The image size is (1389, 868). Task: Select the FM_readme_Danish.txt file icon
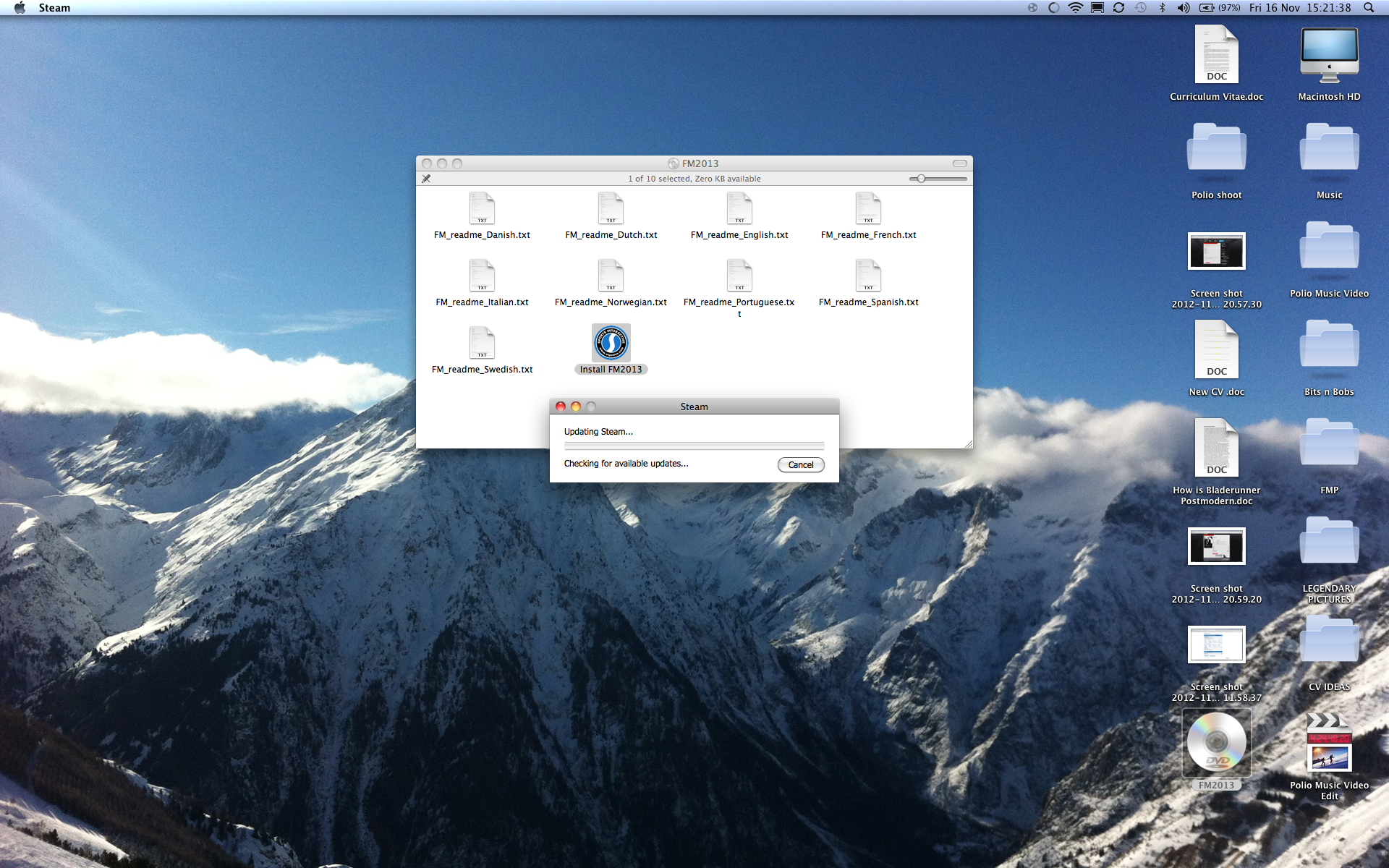482,208
